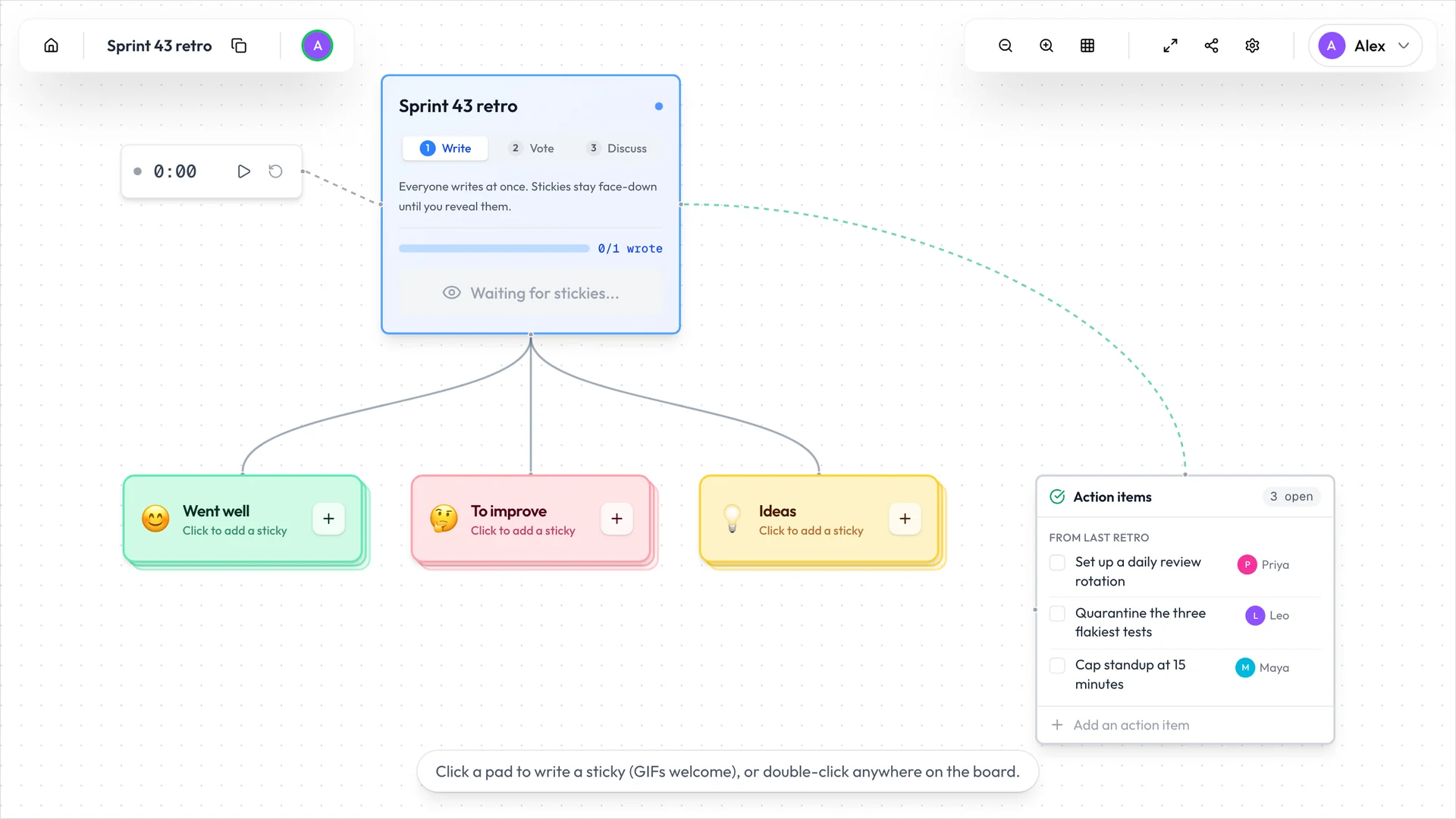Click Leo assignee avatar
The image size is (1456, 819).
coord(1255,616)
